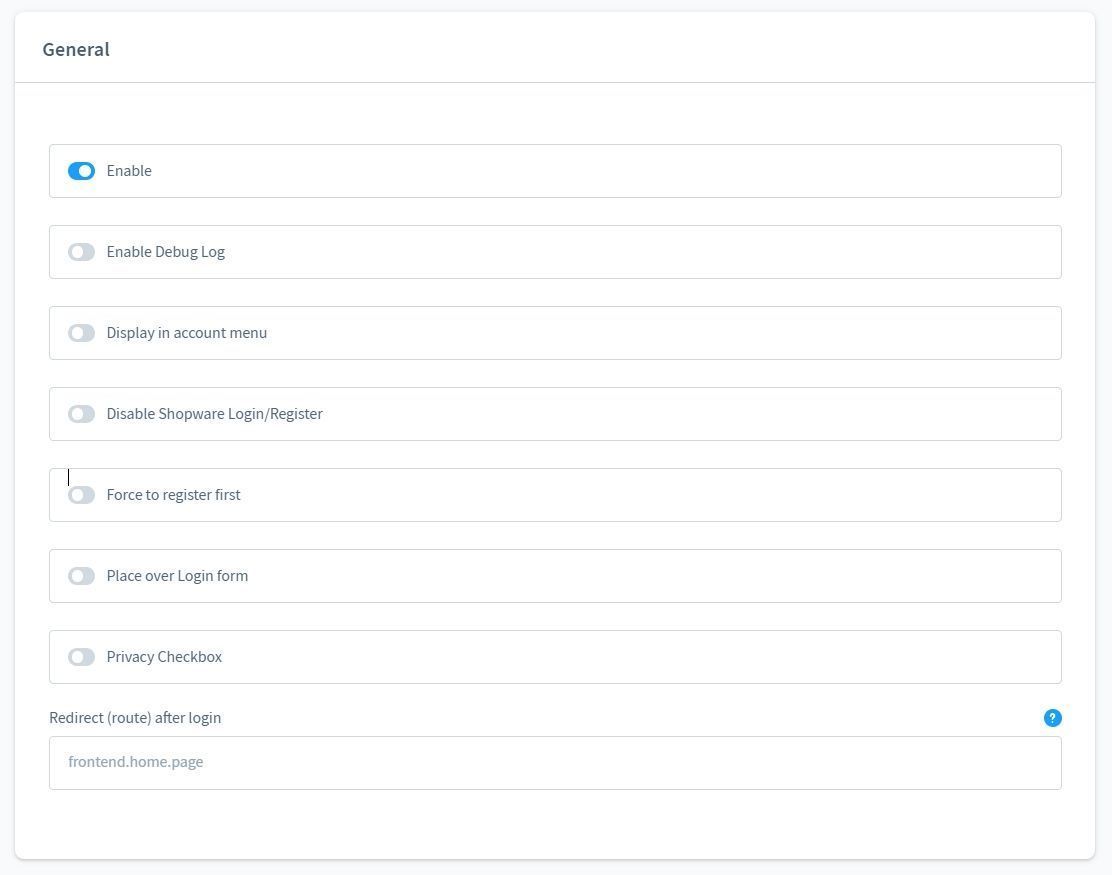Click the General card heading
Image resolution: width=1112 pixels, height=875 pixels.
click(76, 49)
